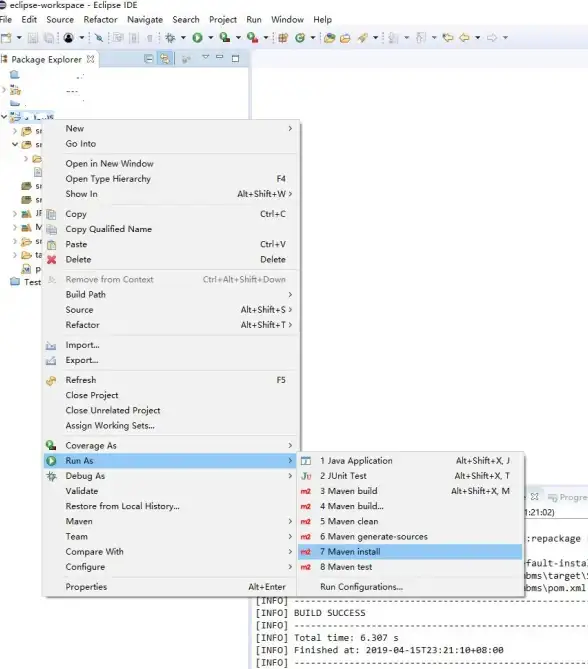
Task: Click the green Run button in toolbar
Action: click(197, 38)
